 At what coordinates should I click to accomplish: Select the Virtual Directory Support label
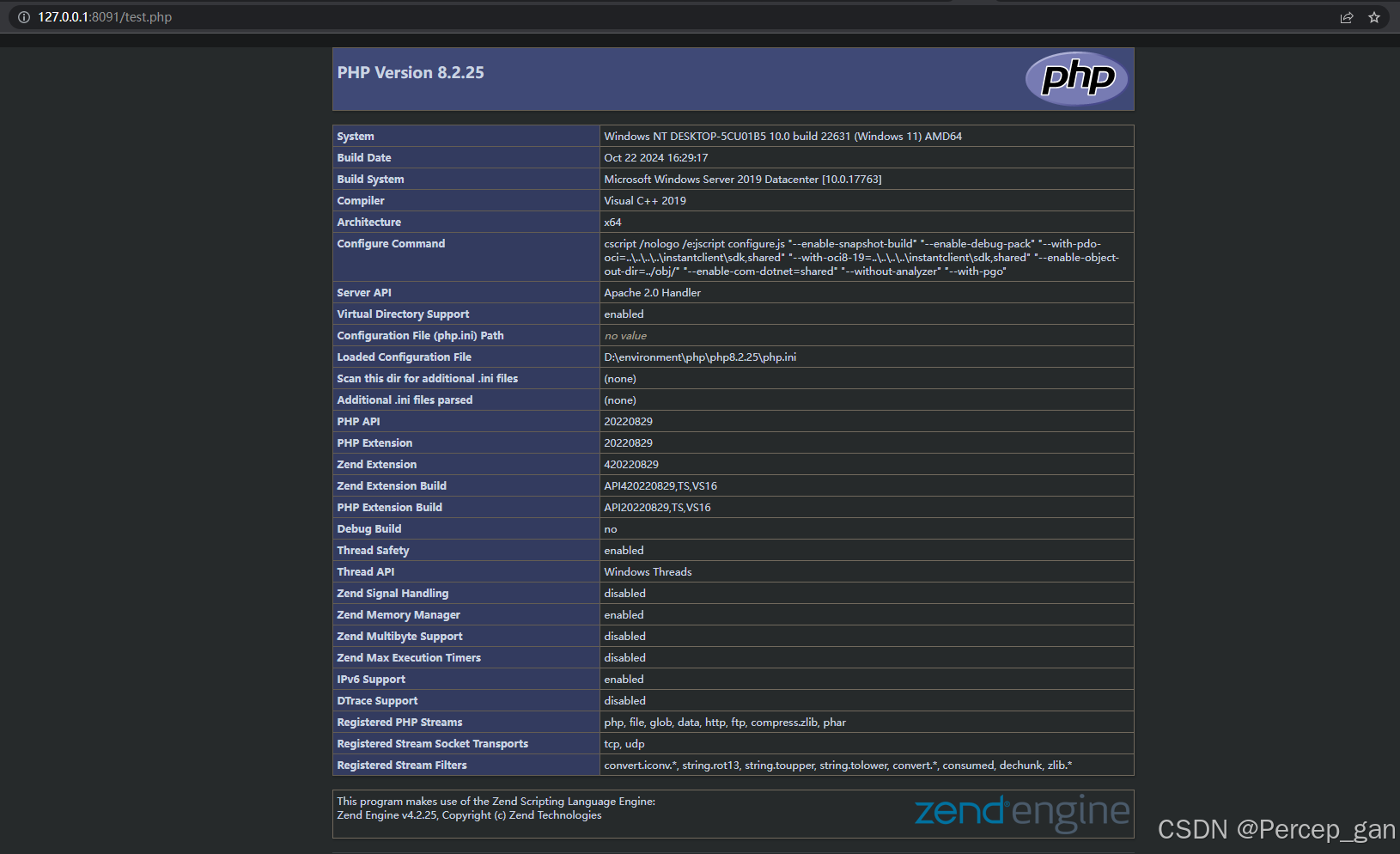pyautogui.click(x=403, y=314)
